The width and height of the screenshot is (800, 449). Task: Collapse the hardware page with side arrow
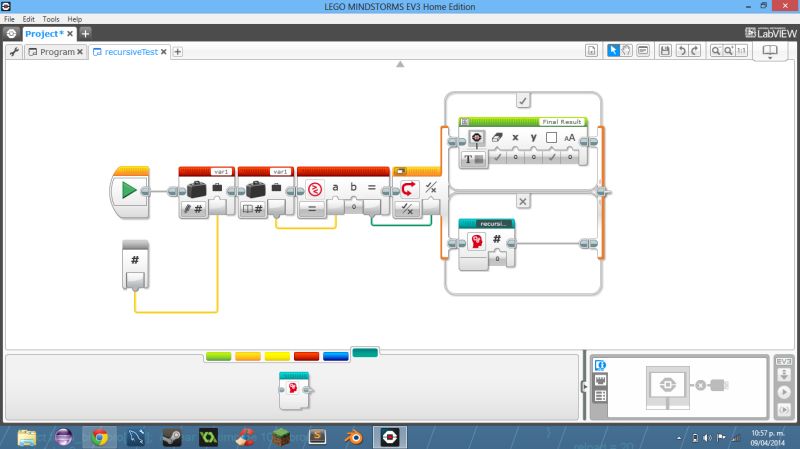click(x=585, y=387)
